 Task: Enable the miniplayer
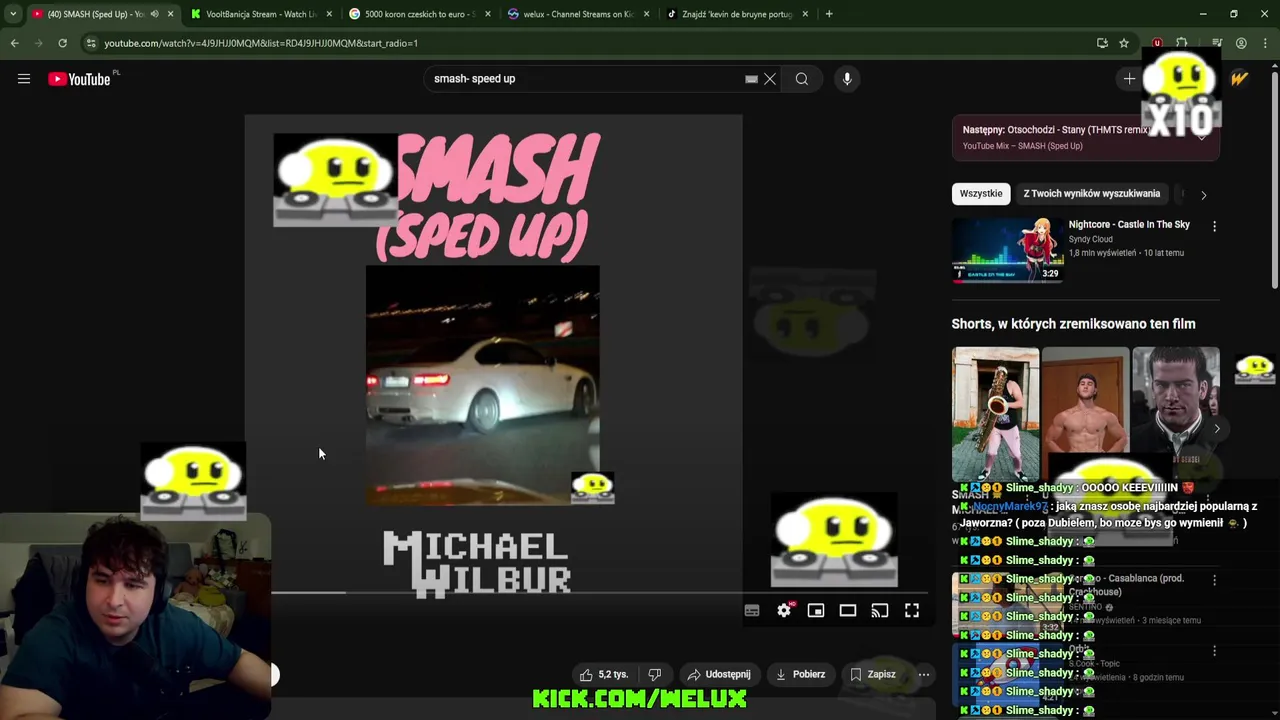point(816,611)
